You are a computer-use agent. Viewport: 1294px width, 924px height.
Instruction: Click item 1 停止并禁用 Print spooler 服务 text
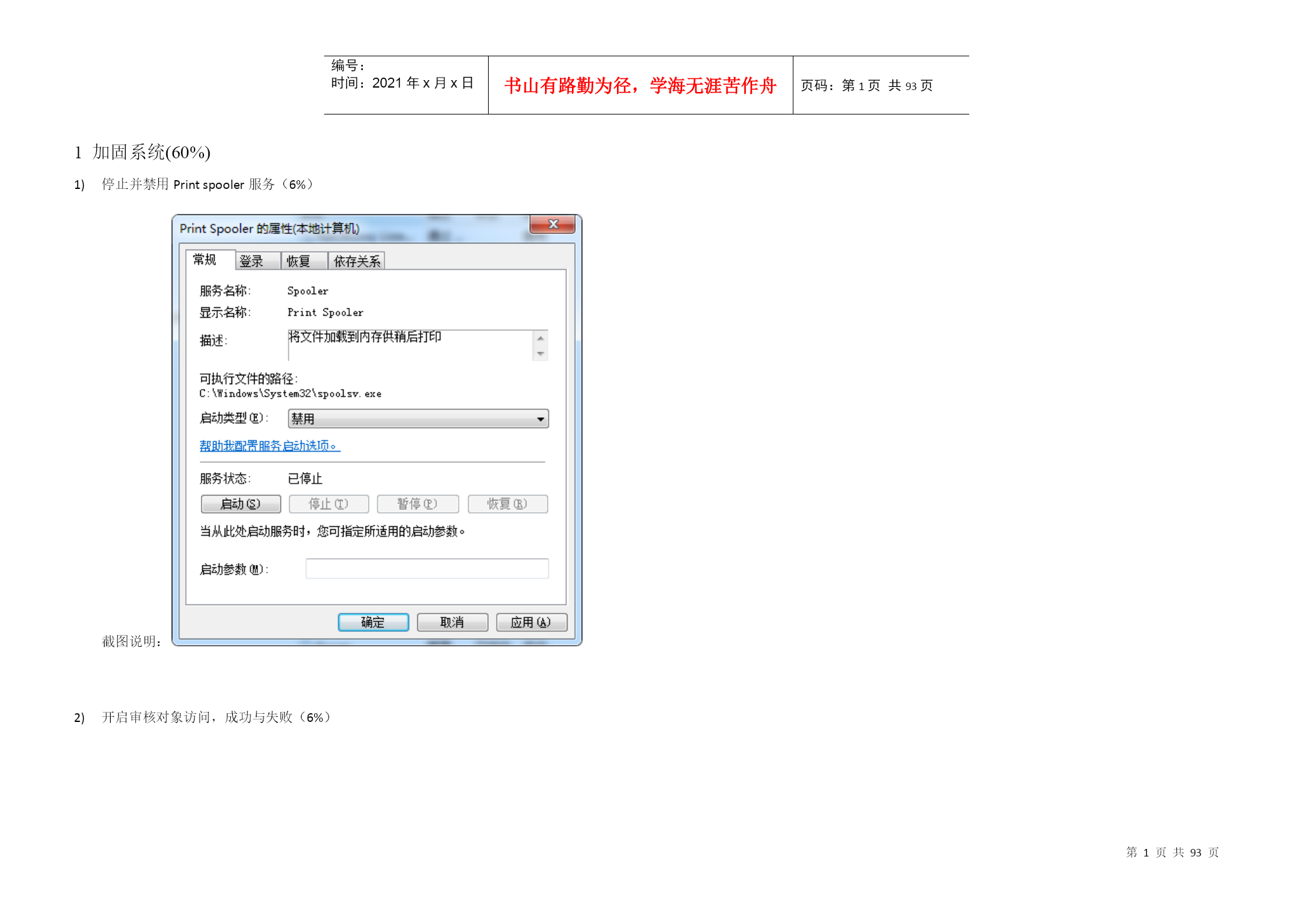point(208,184)
